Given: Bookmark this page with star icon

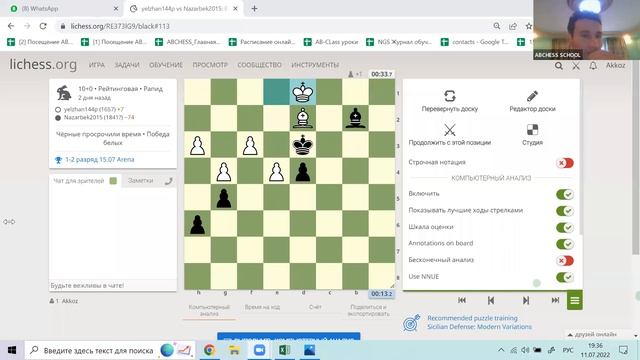Looking at the screenshot, I should pos(529,26).
